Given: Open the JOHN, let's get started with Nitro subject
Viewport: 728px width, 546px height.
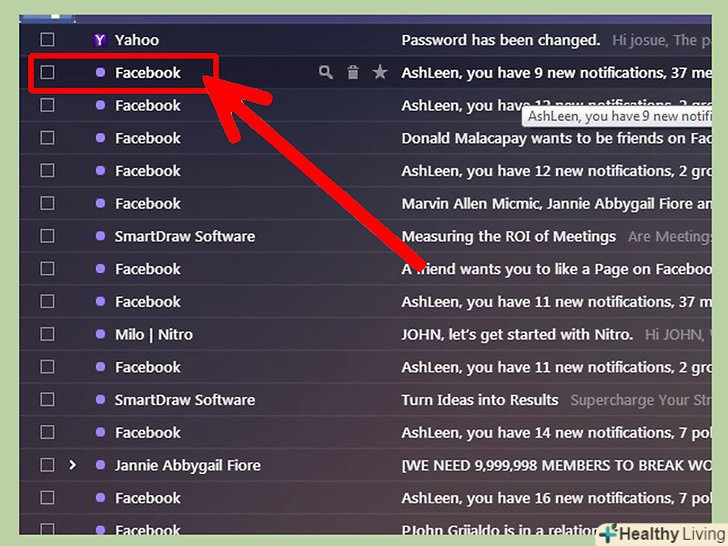Looking at the screenshot, I should (517, 335).
